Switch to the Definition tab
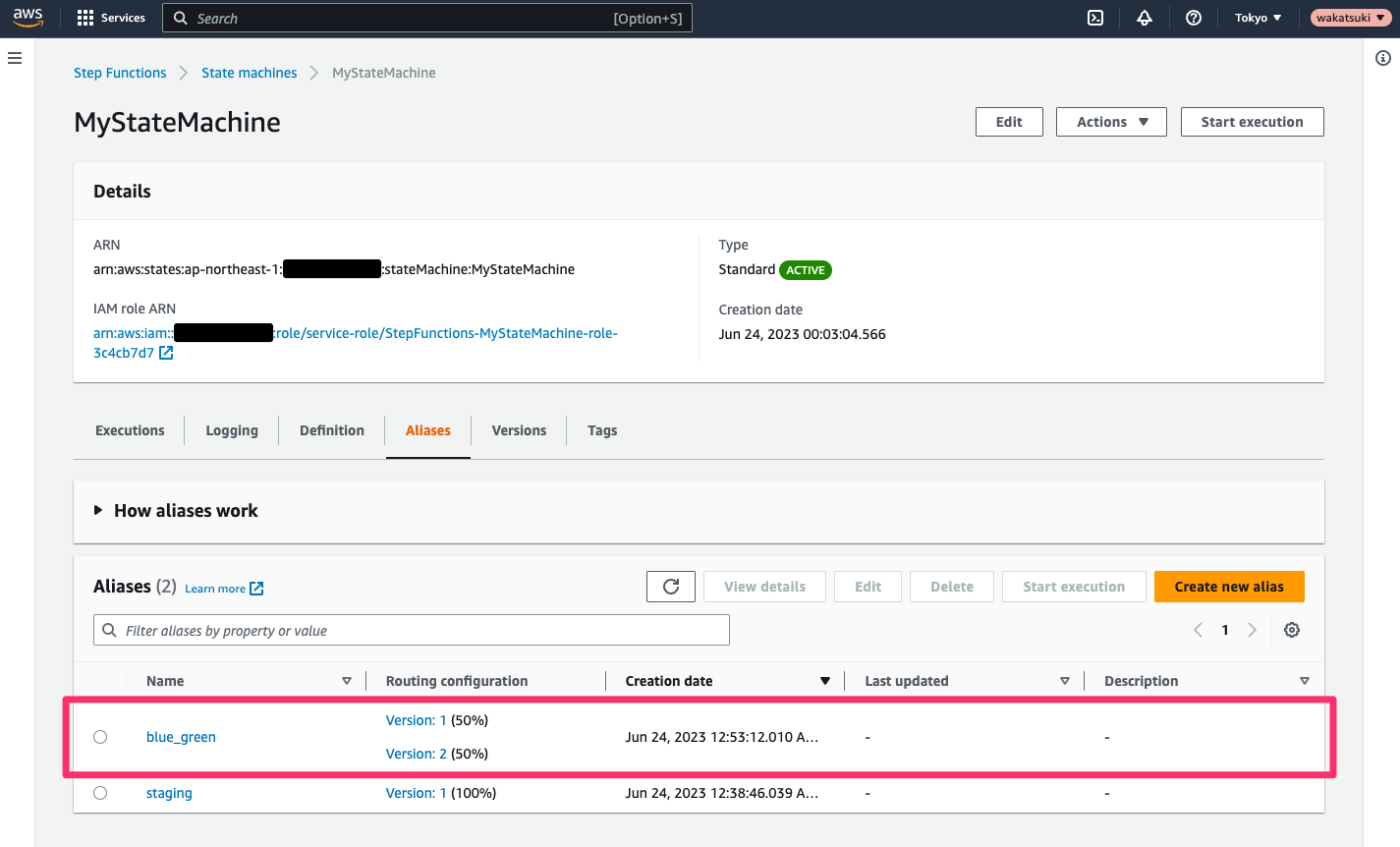 331,430
